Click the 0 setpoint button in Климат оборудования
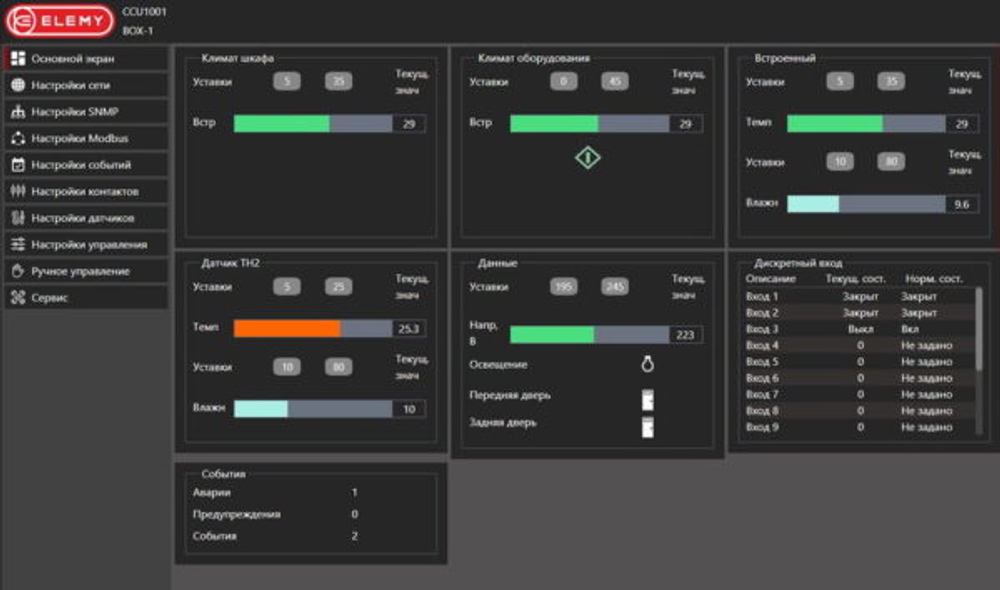Viewport: 1000px width, 590px height. [x=563, y=82]
